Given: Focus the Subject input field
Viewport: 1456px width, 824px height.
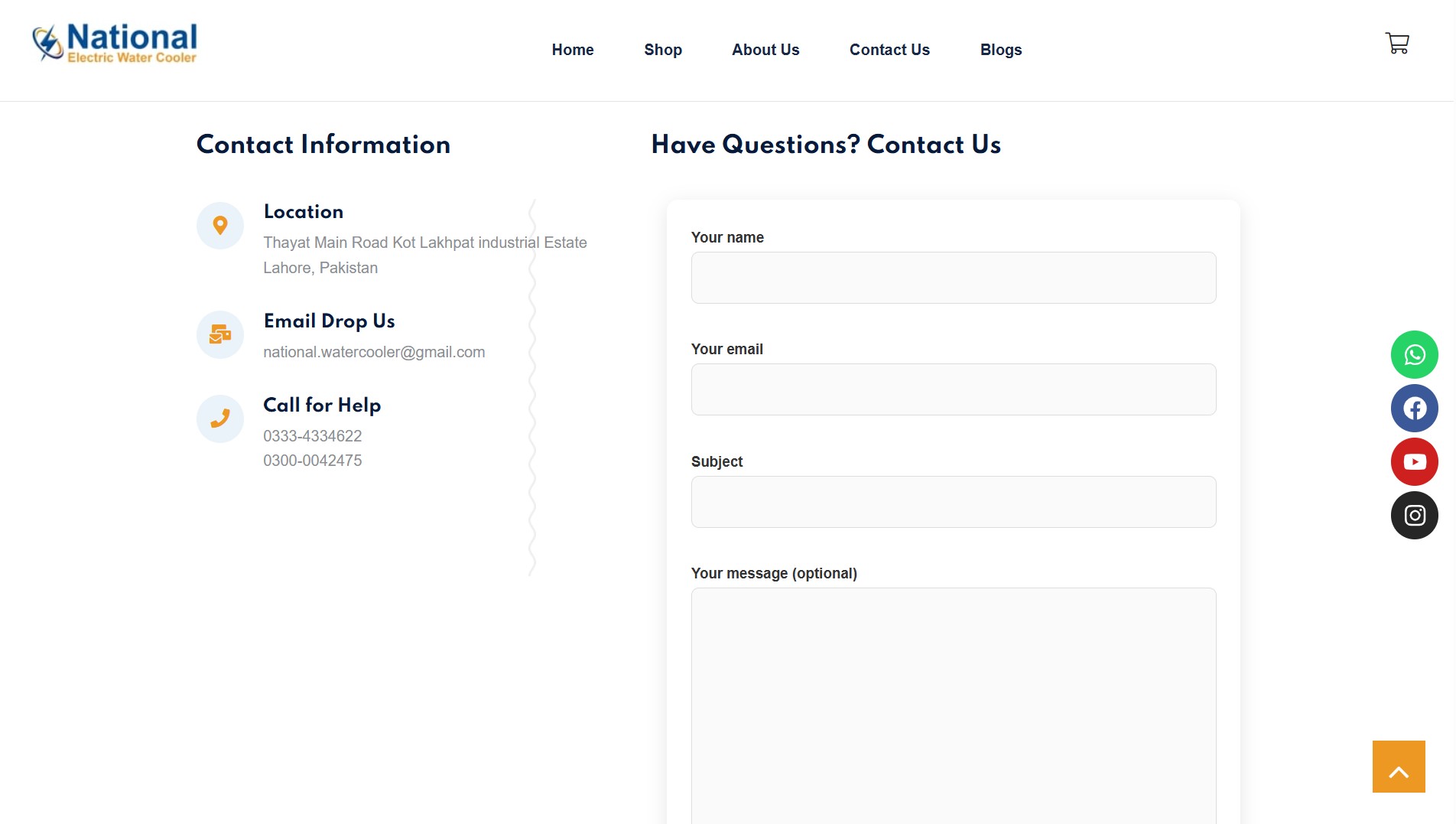Looking at the screenshot, I should tap(954, 502).
